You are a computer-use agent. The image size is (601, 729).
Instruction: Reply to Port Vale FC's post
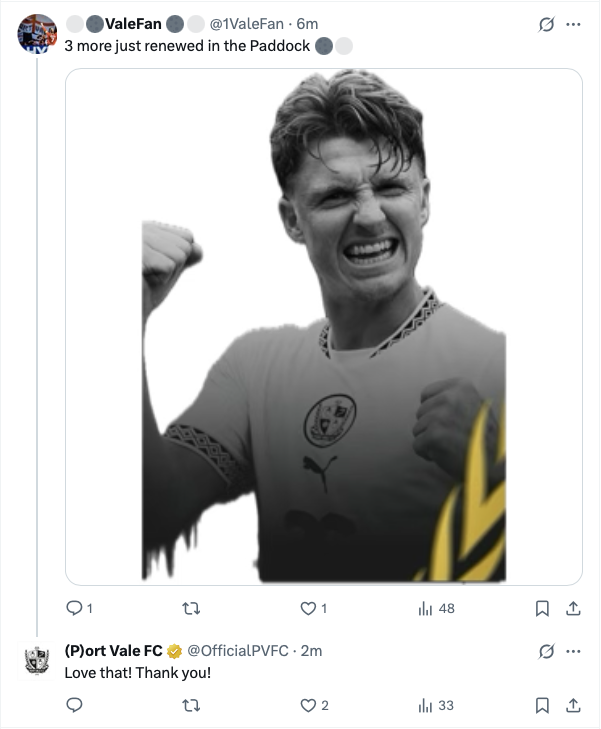click(74, 705)
